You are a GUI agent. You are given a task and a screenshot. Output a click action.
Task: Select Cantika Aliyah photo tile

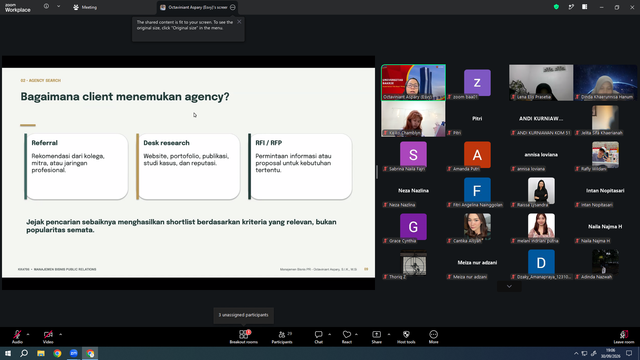coord(477,227)
